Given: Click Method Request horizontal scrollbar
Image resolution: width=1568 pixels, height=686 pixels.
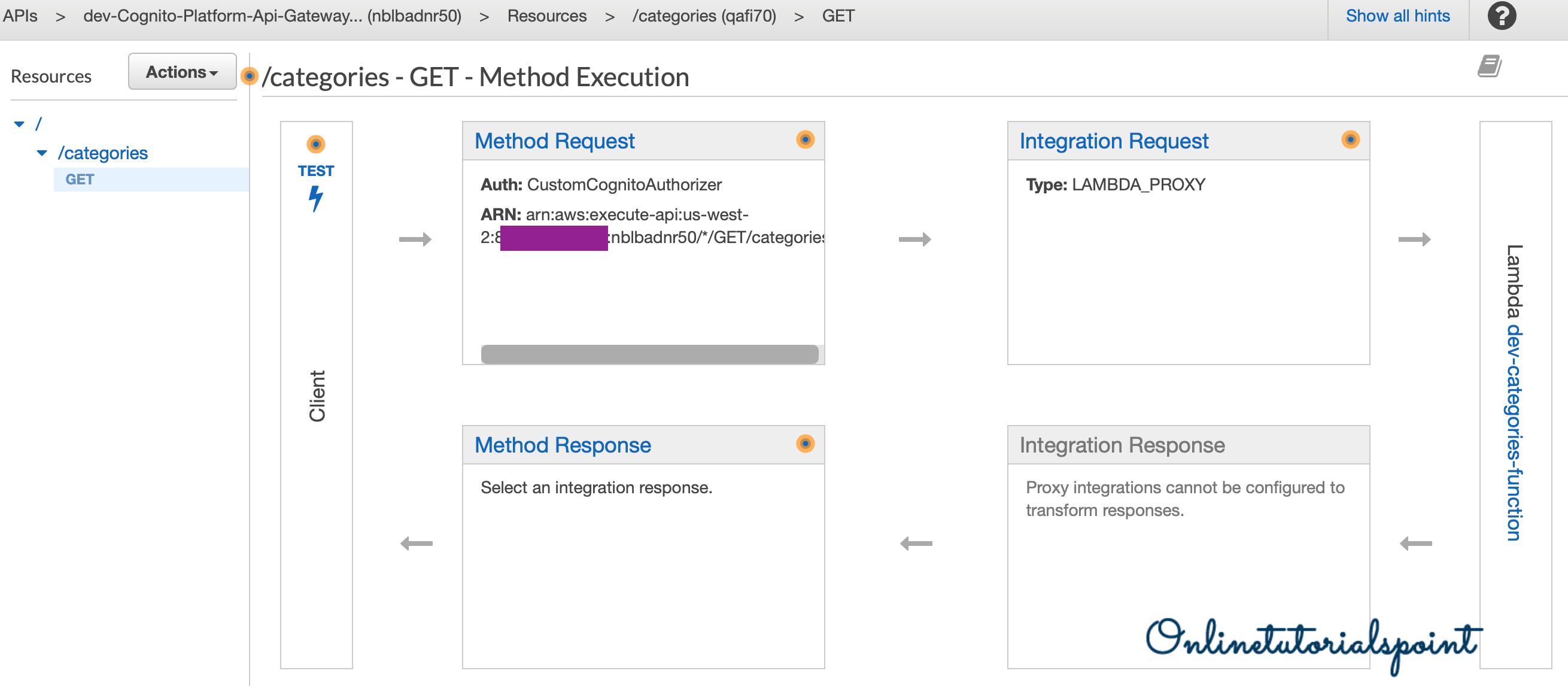Looking at the screenshot, I should [649, 354].
